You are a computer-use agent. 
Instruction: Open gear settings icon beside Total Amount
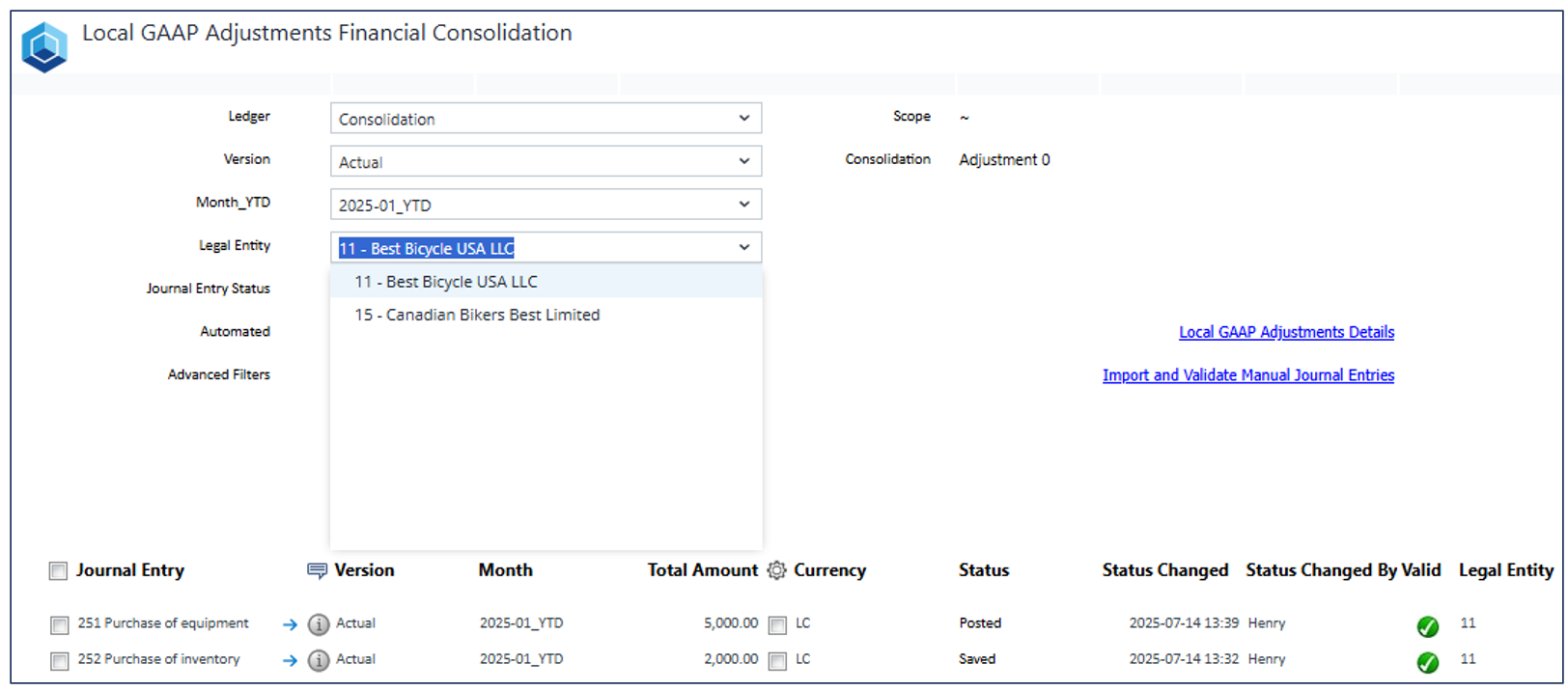776,570
